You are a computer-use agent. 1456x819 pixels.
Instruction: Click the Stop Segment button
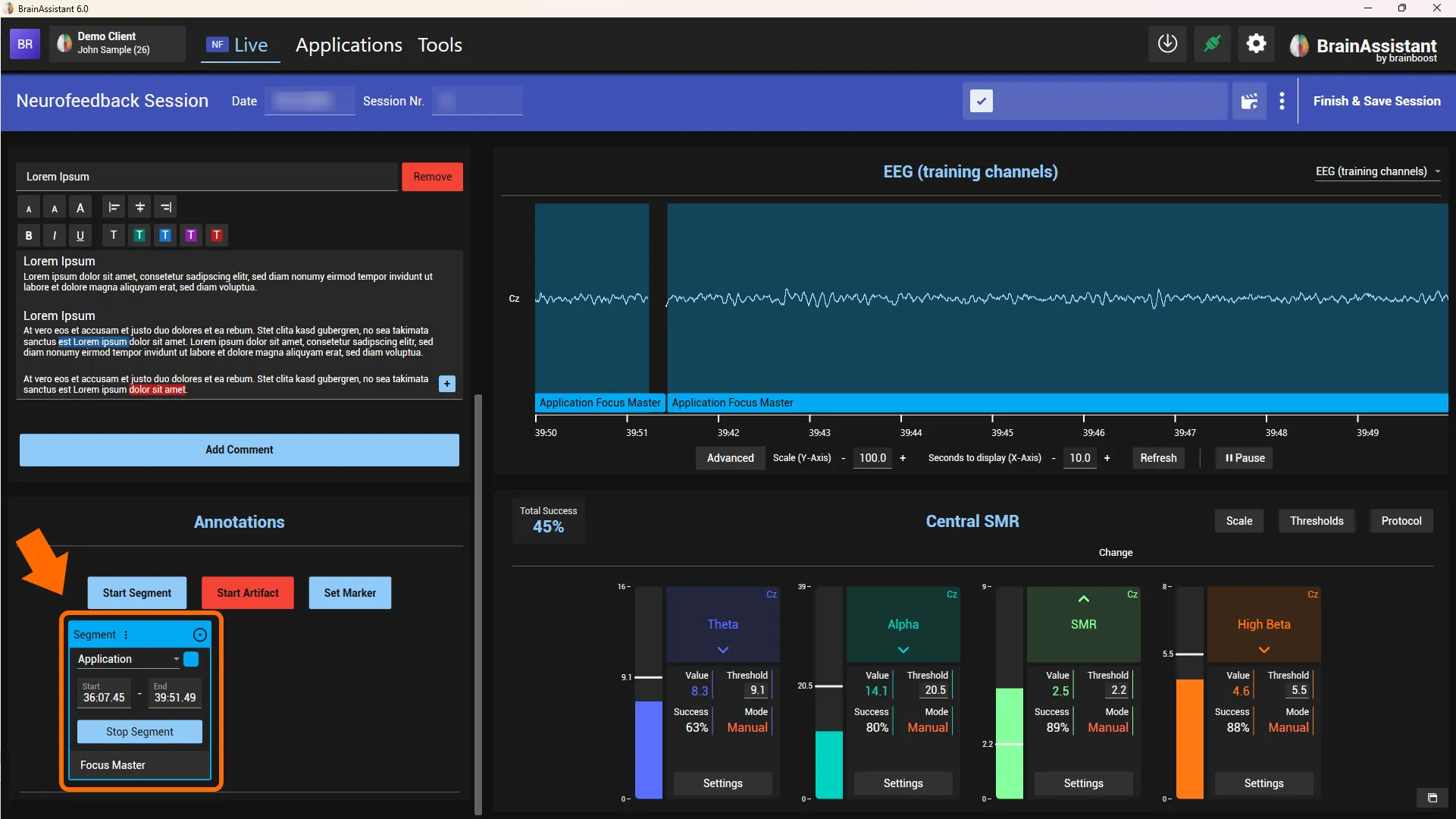139,732
